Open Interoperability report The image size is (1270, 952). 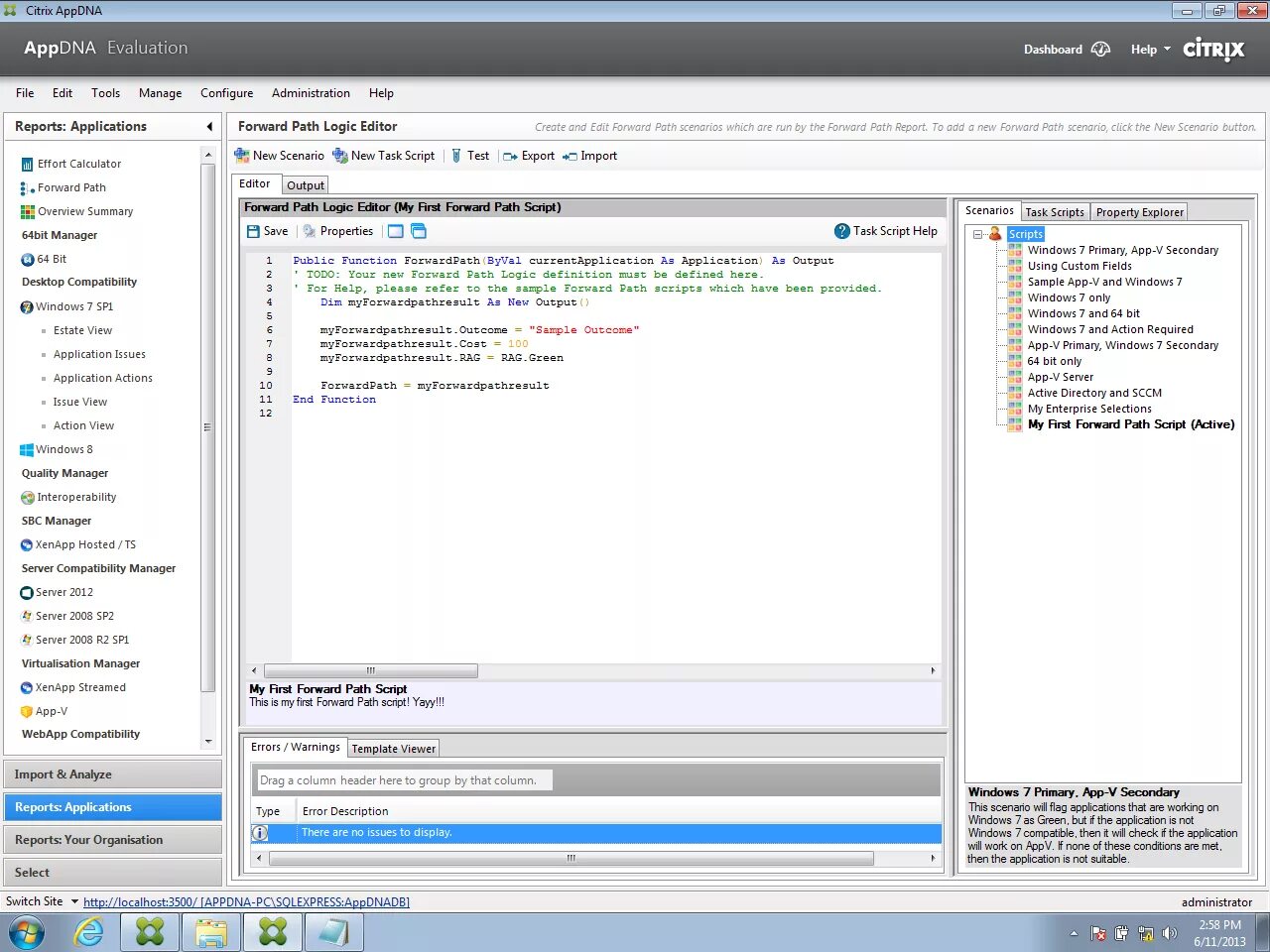pos(68,497)
